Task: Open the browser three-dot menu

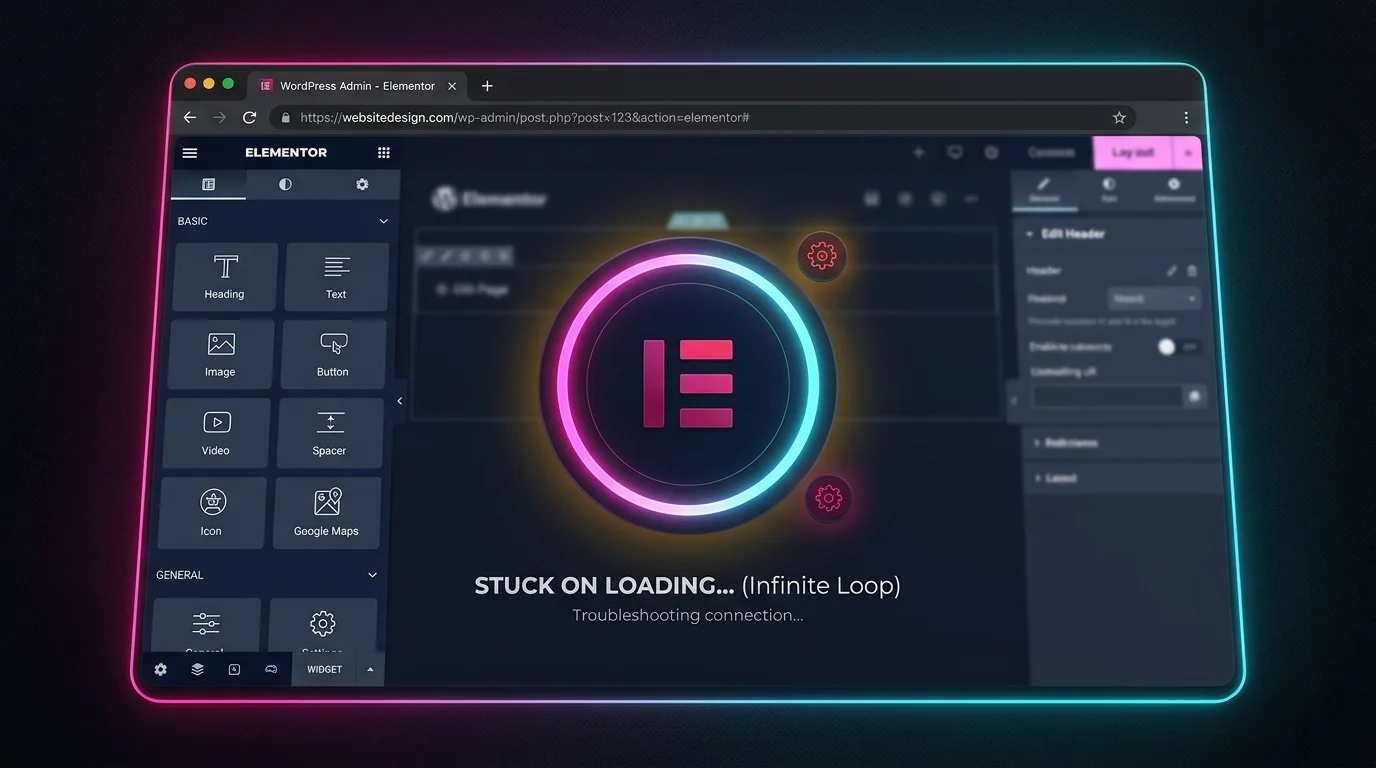Action: click(1186, 118)
